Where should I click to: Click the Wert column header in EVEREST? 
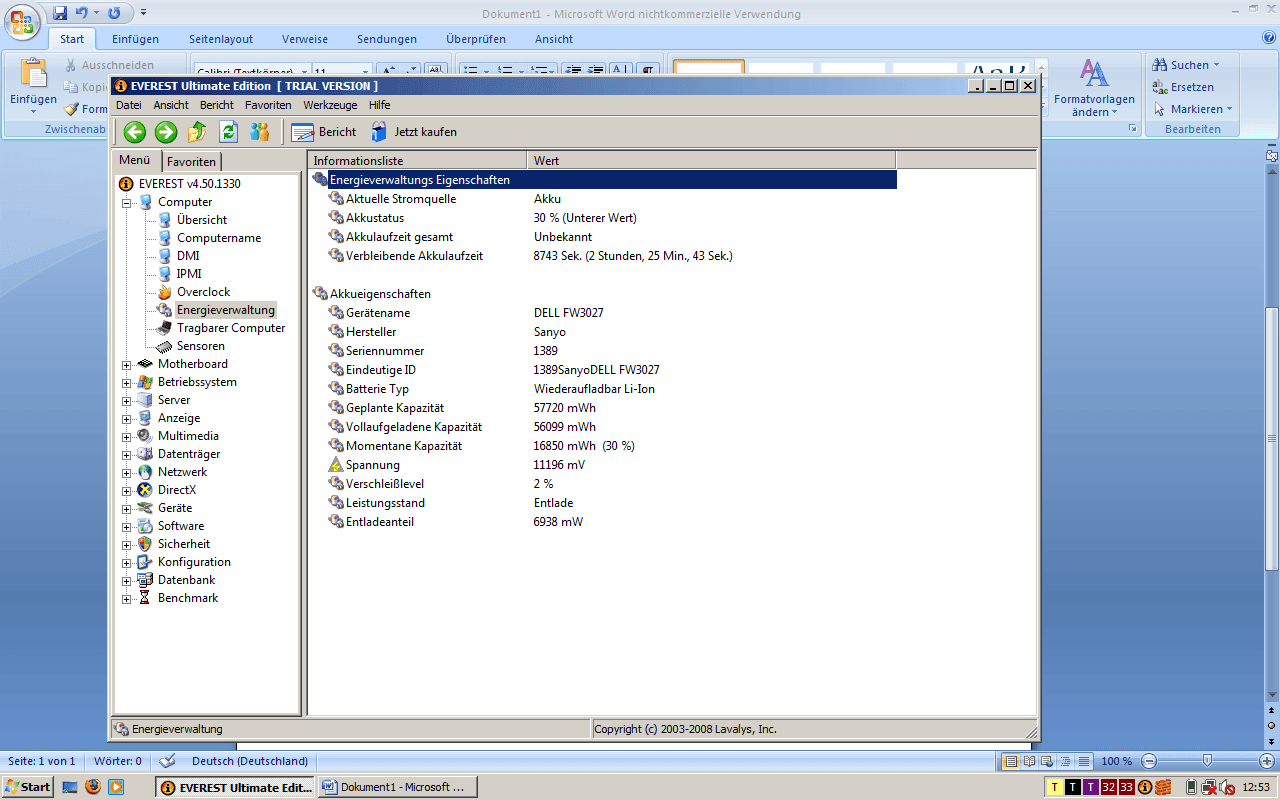(711, 160)
